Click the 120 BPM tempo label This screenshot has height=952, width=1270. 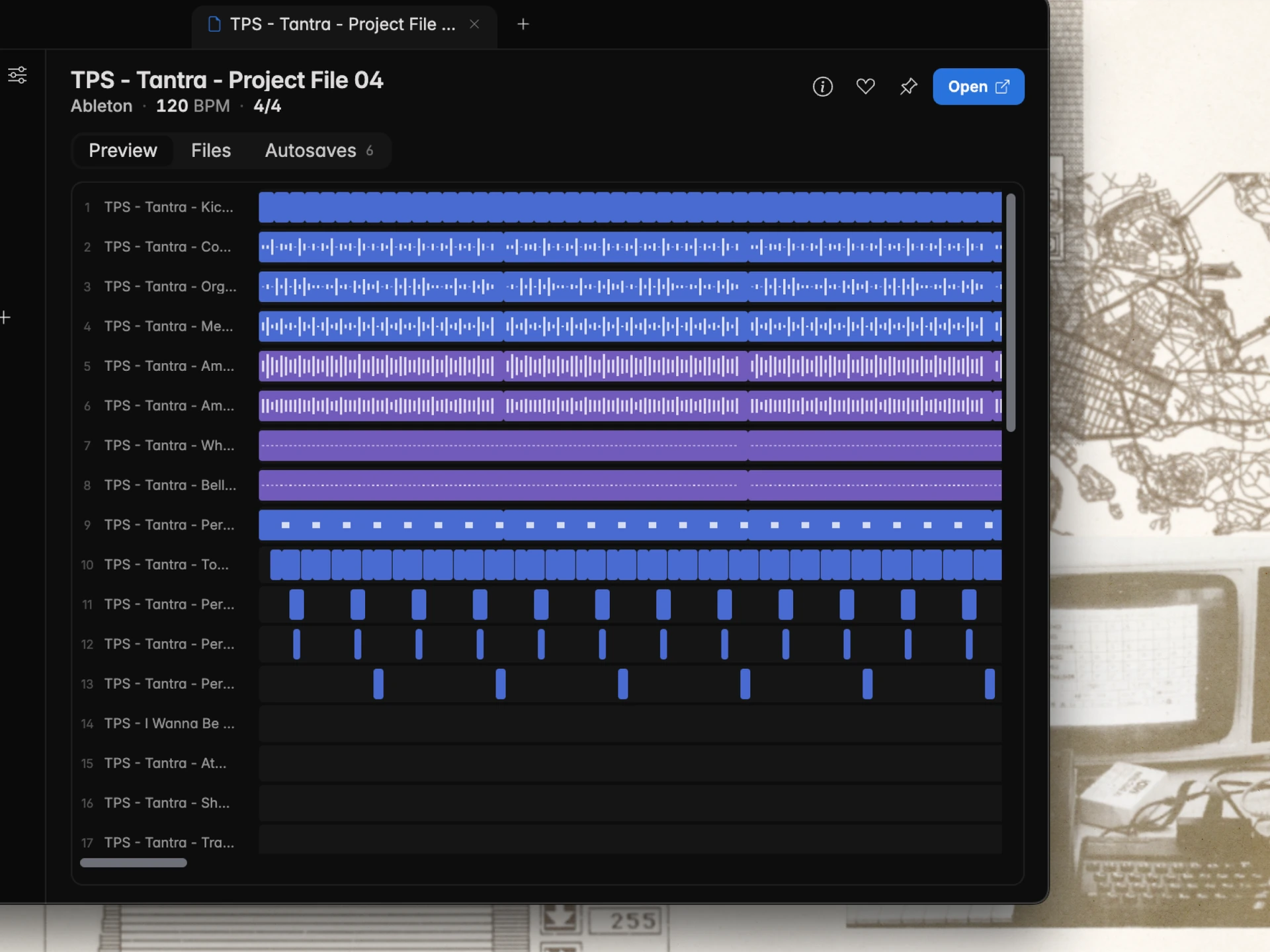pyautogui.click(x=192, y=106)
